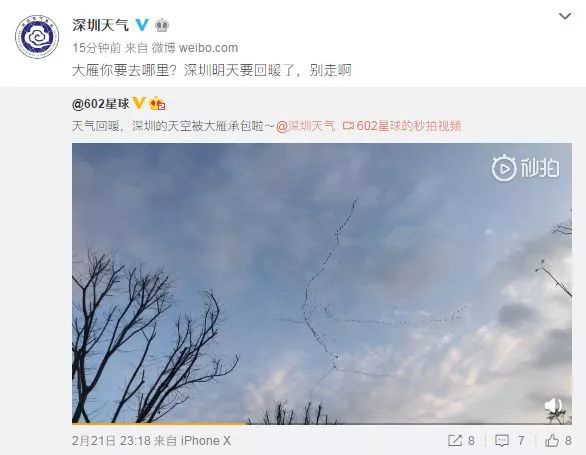
Task: Click the repost icon with count 8
Action: (455, 440)
